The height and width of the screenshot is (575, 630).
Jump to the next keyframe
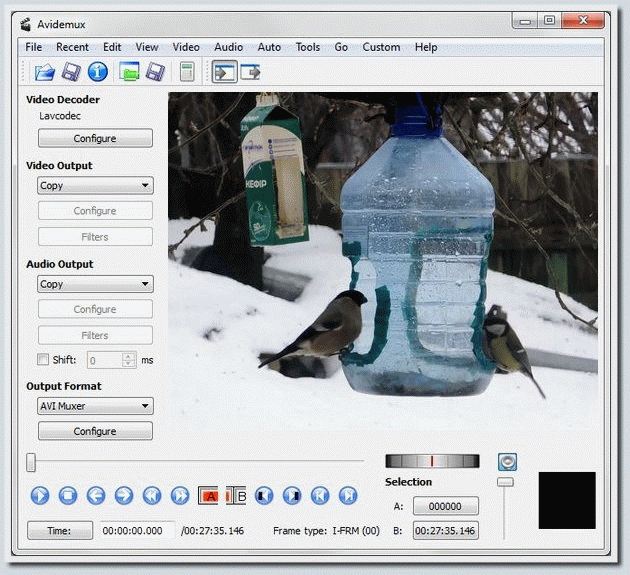click(x=180, y=495)
